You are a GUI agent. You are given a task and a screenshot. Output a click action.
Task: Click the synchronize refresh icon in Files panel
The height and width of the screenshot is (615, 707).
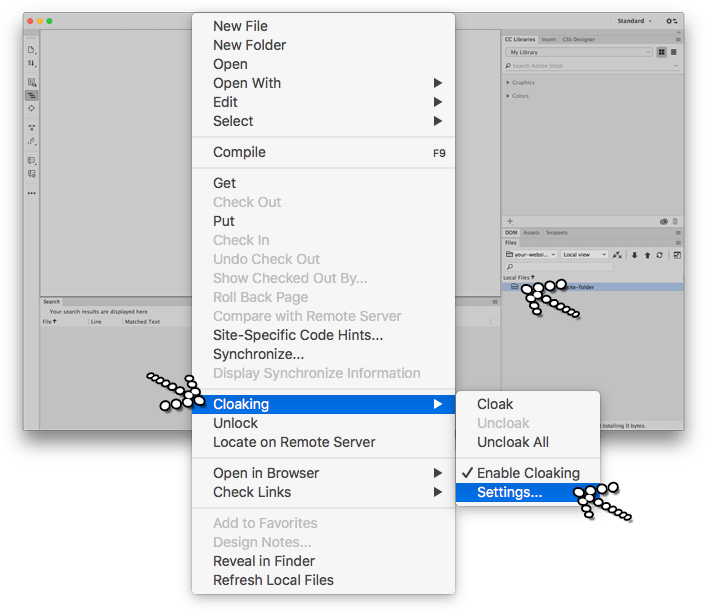click(659, 255)
